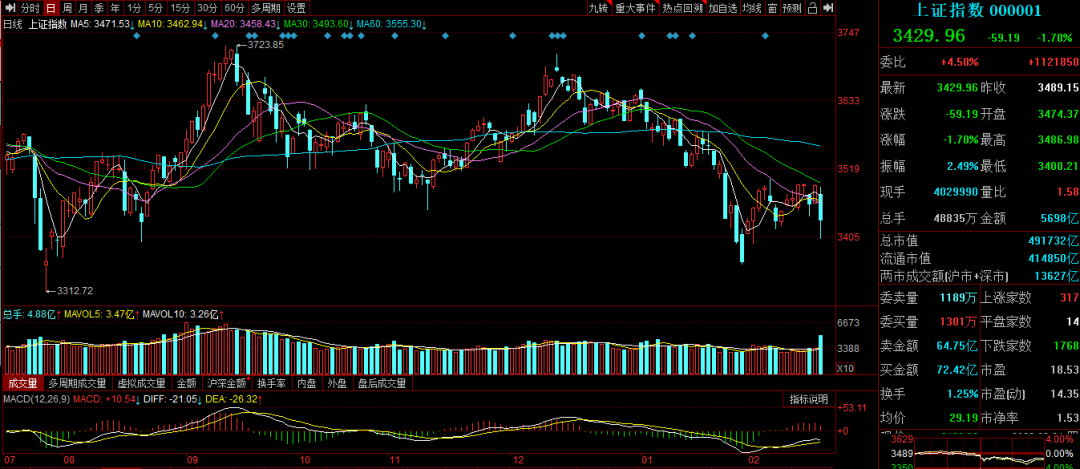The height and width of the screenshot is (469, 1080).
Task: Click the last blue diamond event marker
Action: click(x=765, y=35)
